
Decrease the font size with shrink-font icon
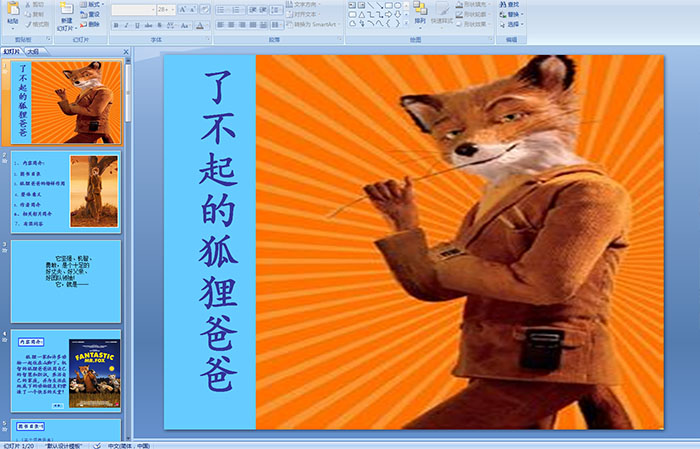(x=193, y=10)
